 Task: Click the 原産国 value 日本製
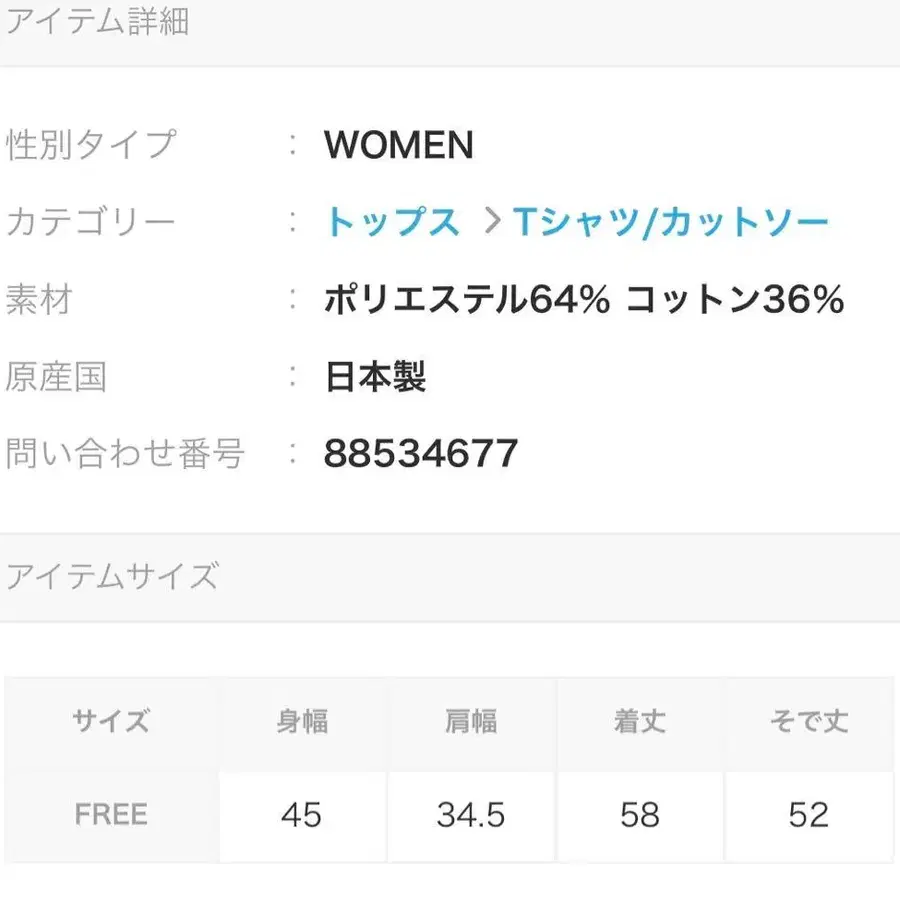click(374, 376)
